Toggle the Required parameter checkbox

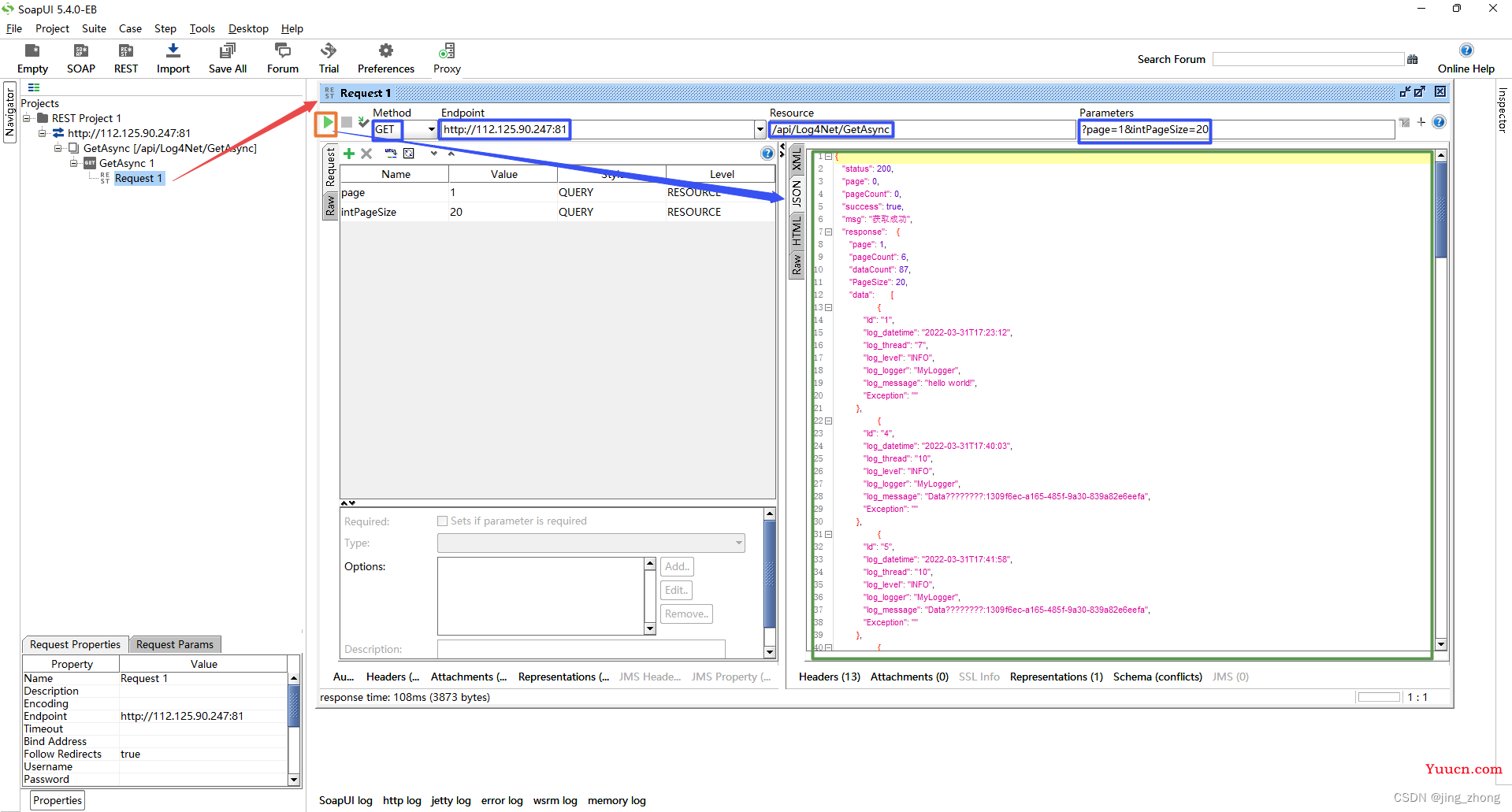click(x=442, y=521)
